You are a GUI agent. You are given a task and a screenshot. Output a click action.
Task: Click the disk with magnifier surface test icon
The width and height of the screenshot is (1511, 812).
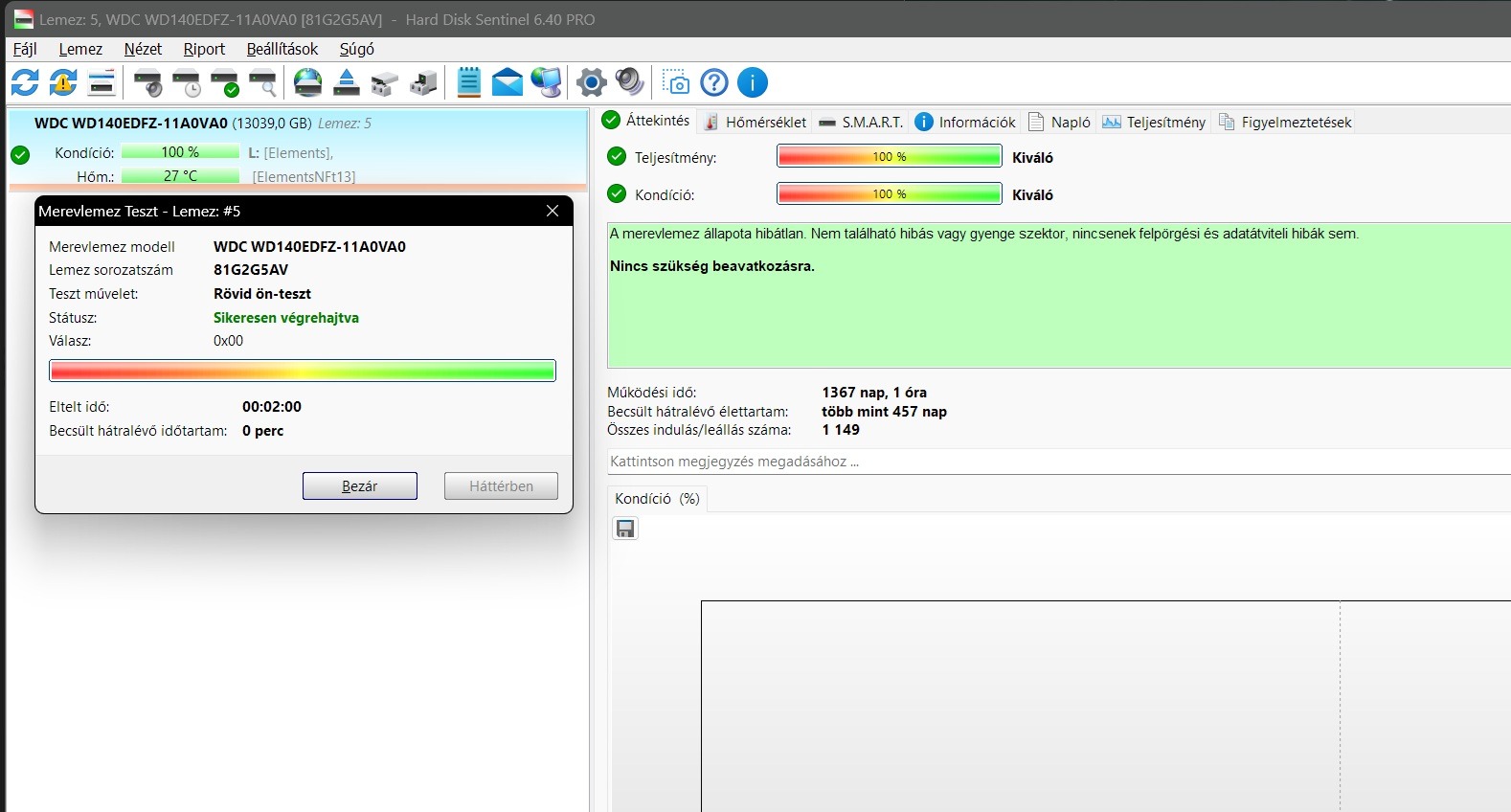click(x=263, y=83)
